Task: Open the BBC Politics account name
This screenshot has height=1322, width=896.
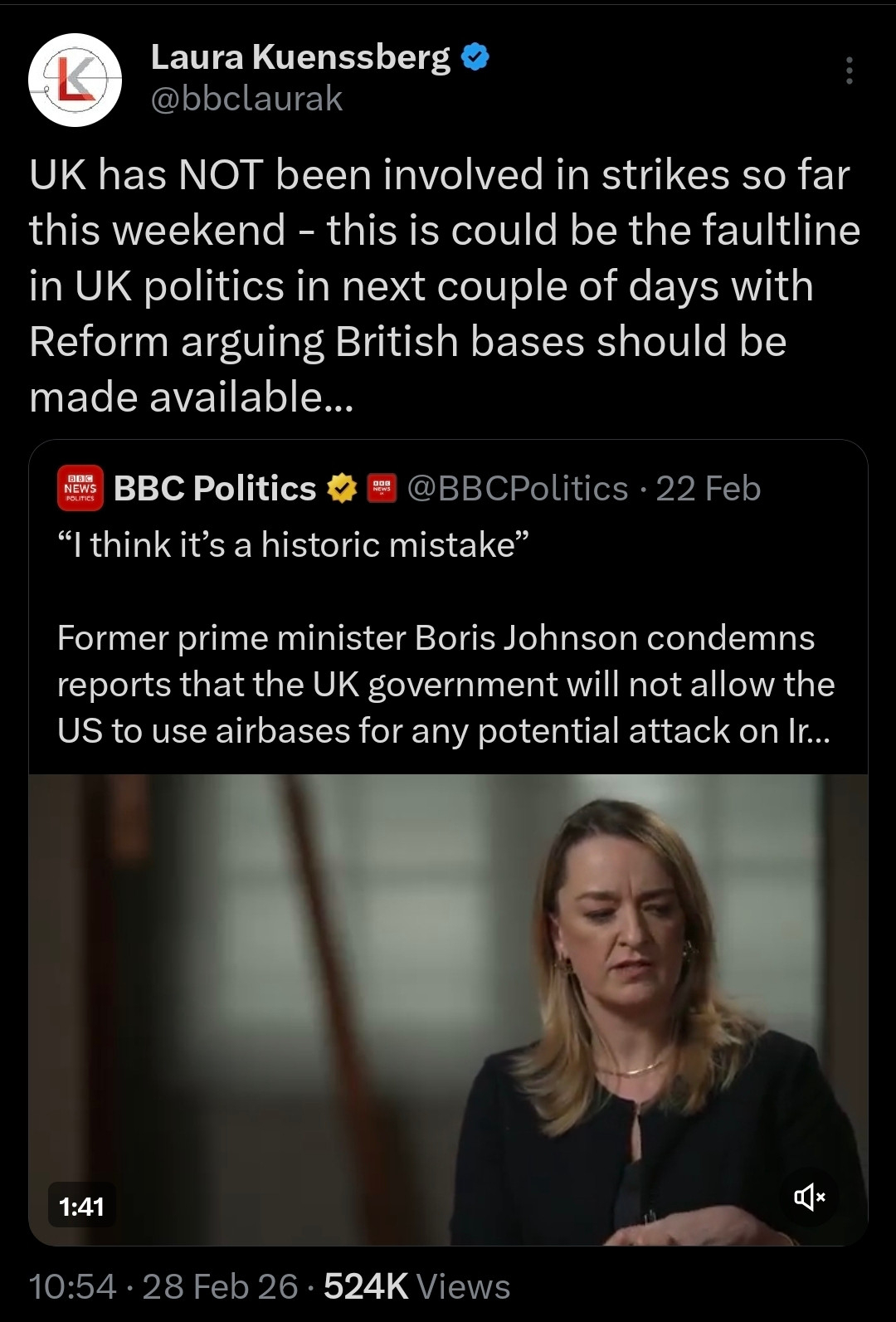Action: 215,488
